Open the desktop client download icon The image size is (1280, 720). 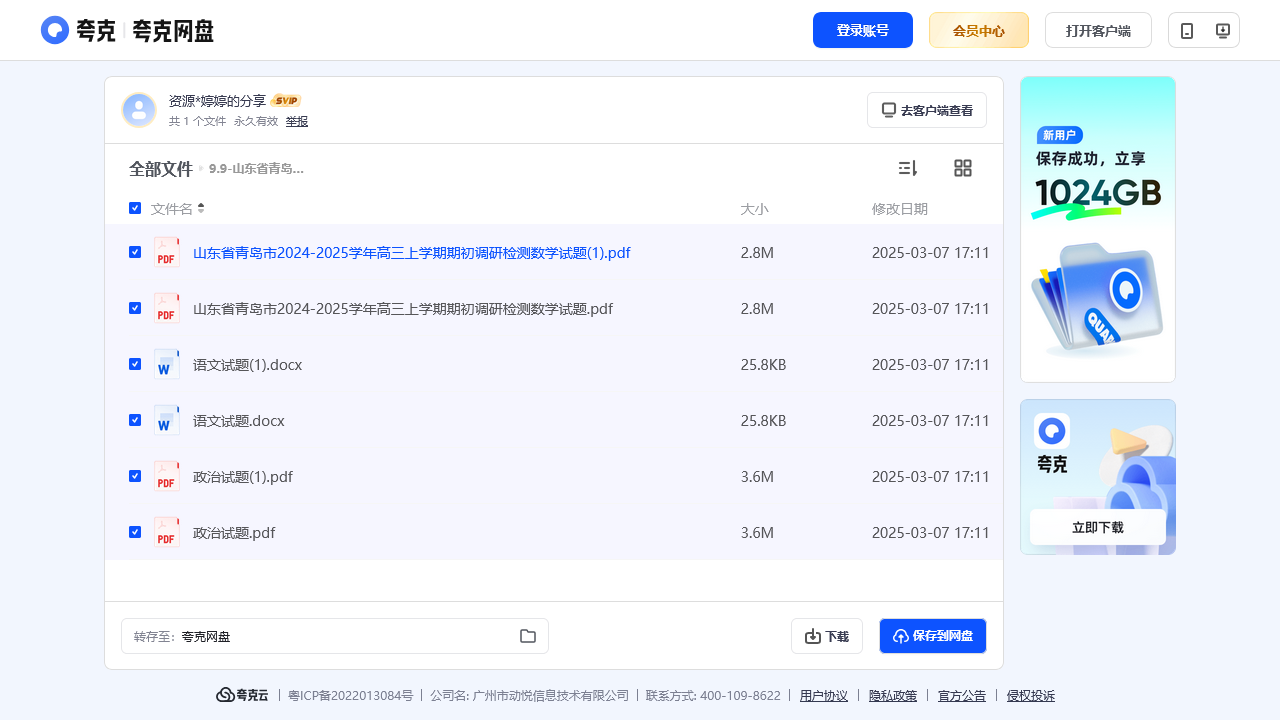[1222, 30]
